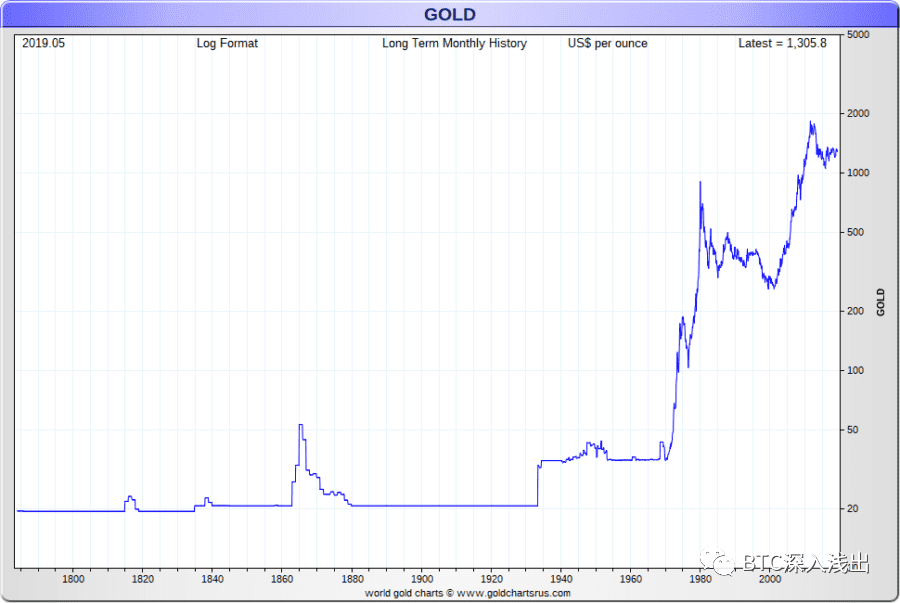
Task: Click the WeChat logo icon in watermark
Action: pyautogui.click(x=716, y=561)
